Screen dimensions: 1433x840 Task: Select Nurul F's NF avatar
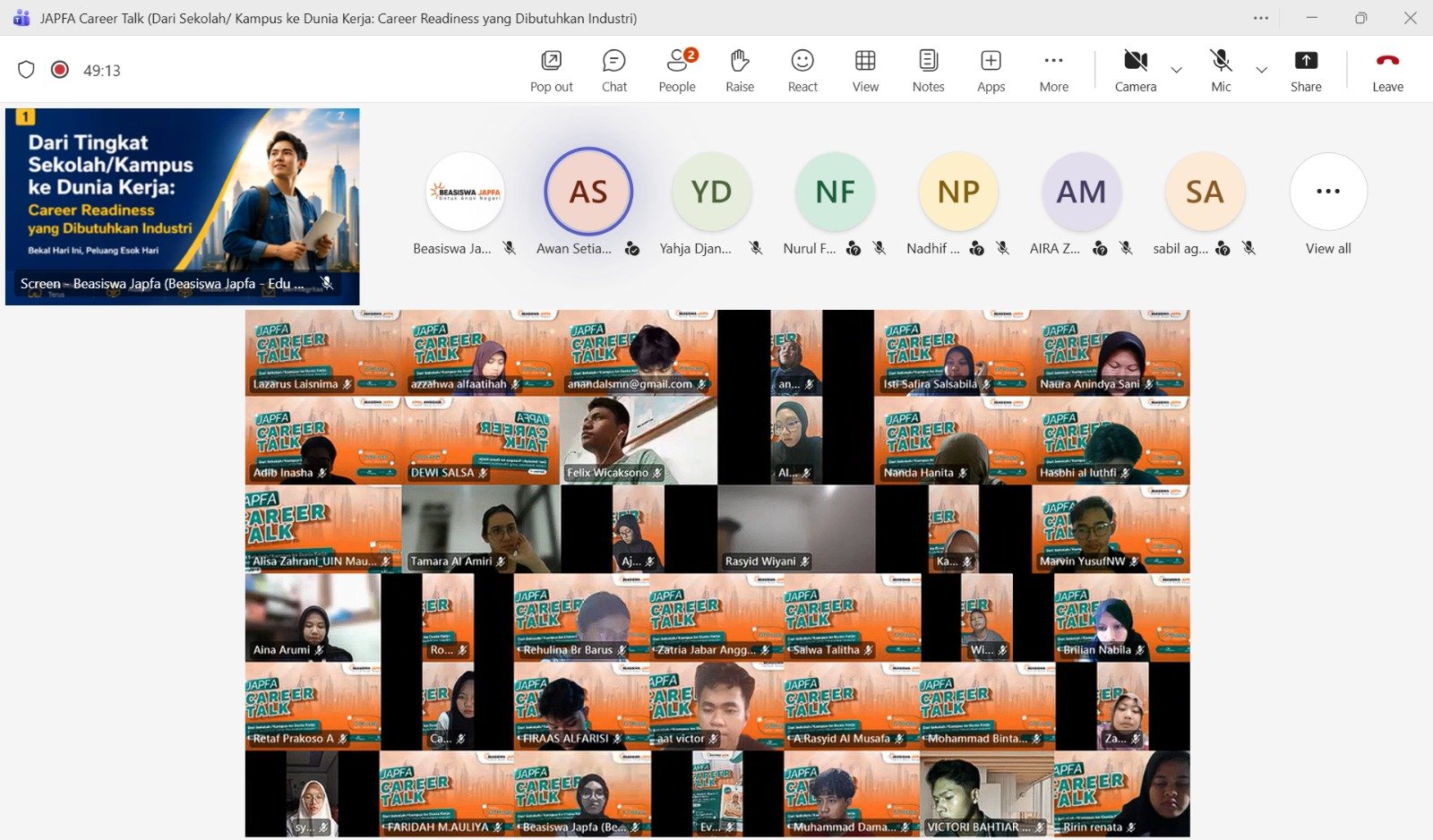tap(836, 192)
